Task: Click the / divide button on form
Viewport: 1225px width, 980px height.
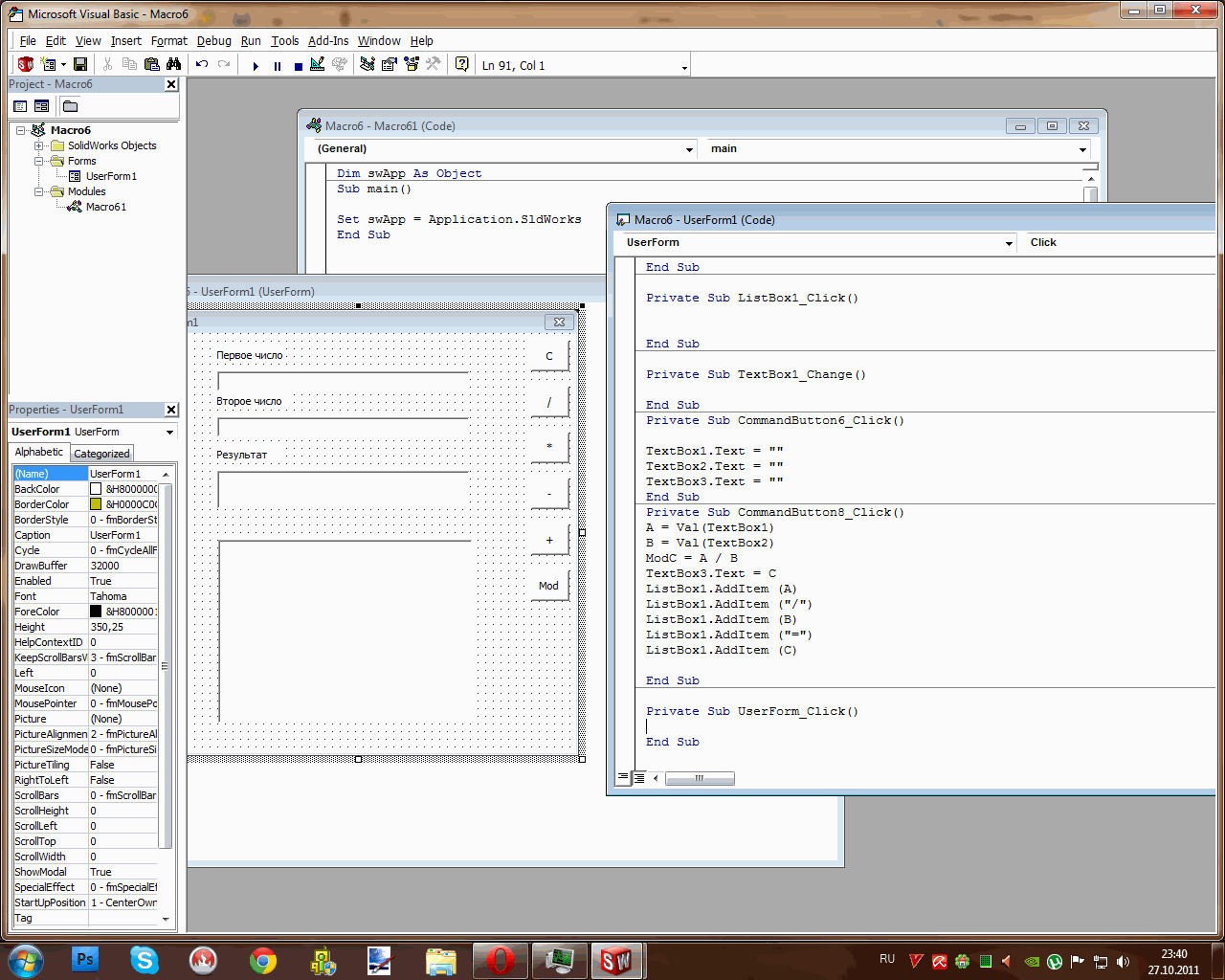Action: pos(549,402)
